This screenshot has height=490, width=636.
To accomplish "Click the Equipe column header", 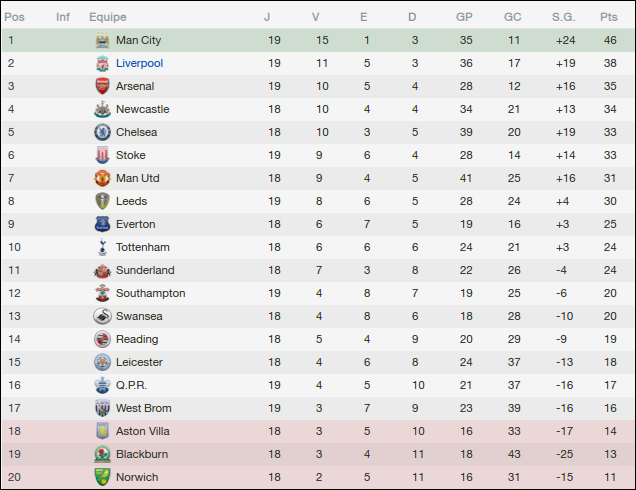I will [107, 17].
